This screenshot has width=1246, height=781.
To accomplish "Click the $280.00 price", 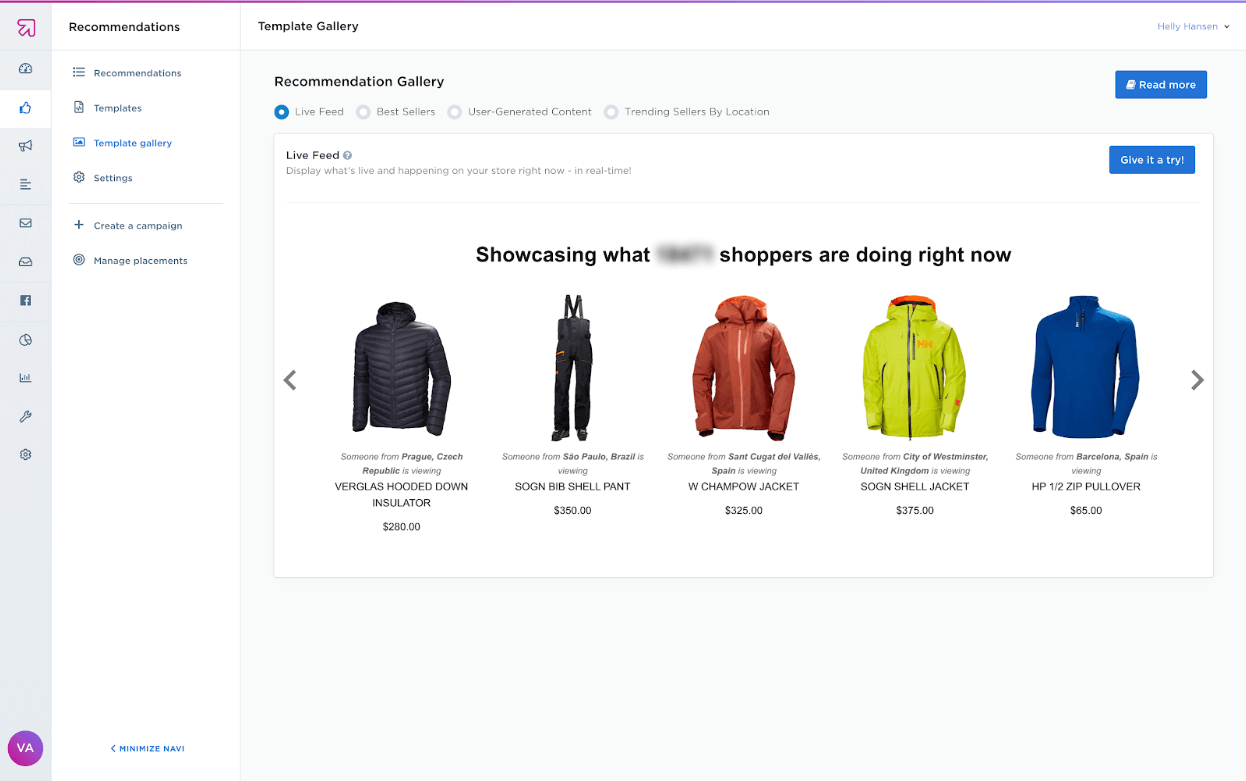I will coord(401,527).
